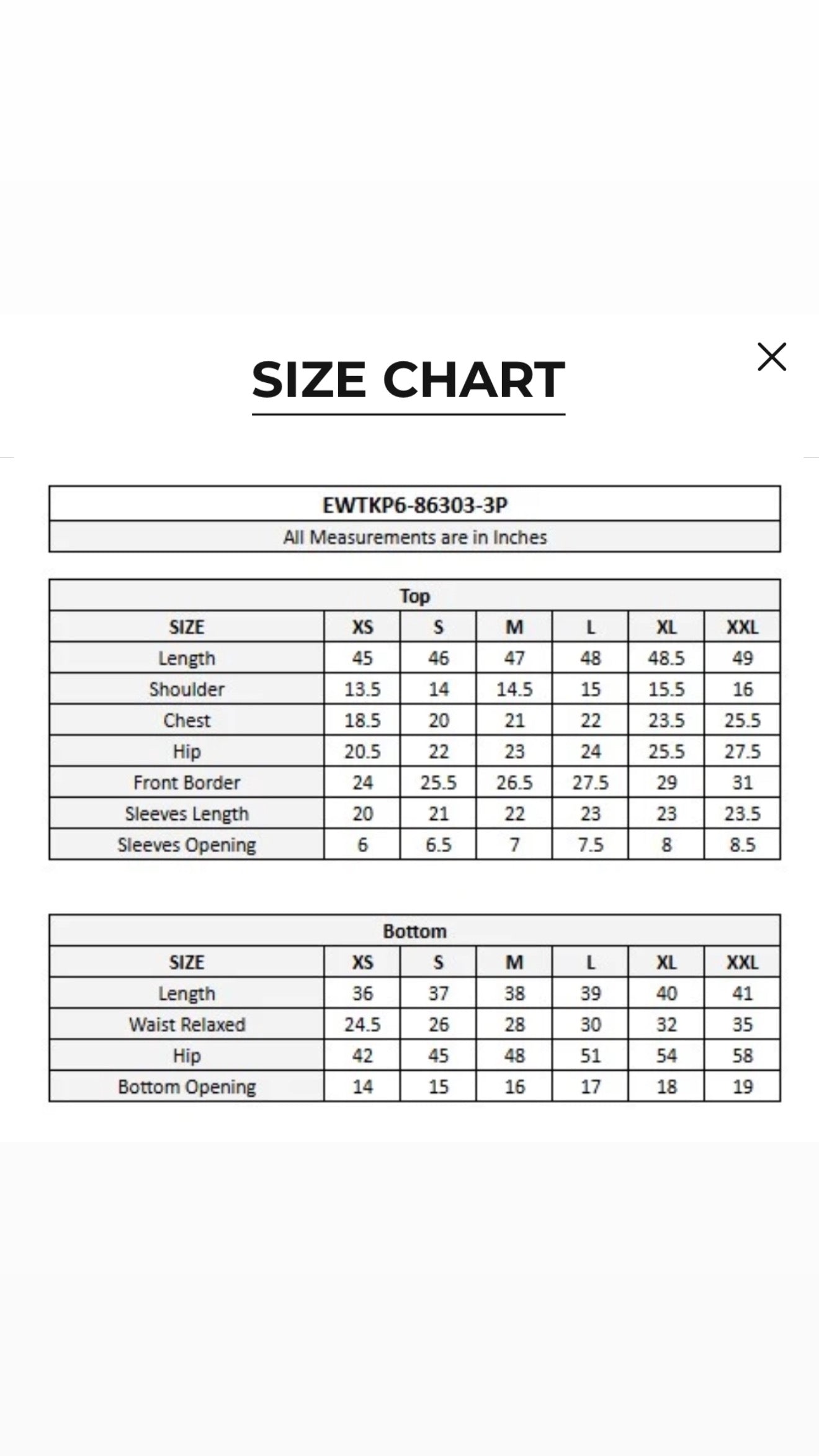Image resolution: width=819 pixels, height=1456 pixels.
Task: Click the All Measurements are in Inches note
Action: point(414,537)
